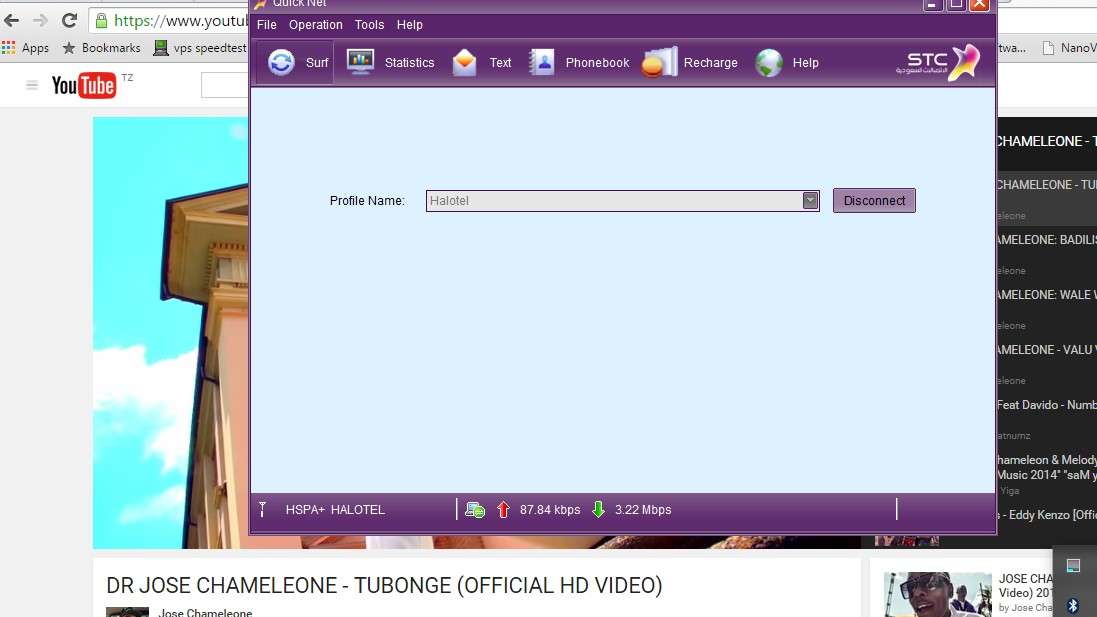1097x617 pixels.
Task: Open Statistics monitor icon
Action: [360, 62]
